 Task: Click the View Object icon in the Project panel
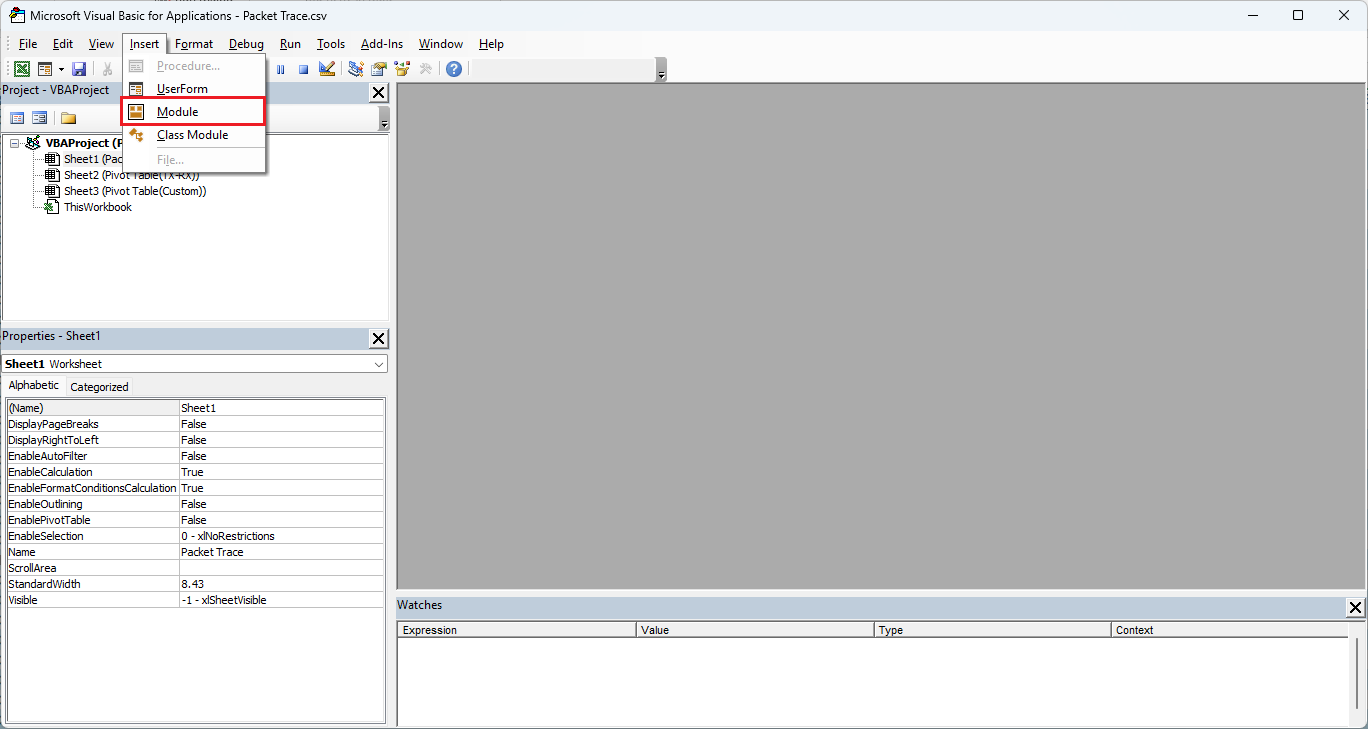click(x=40, y=118)
